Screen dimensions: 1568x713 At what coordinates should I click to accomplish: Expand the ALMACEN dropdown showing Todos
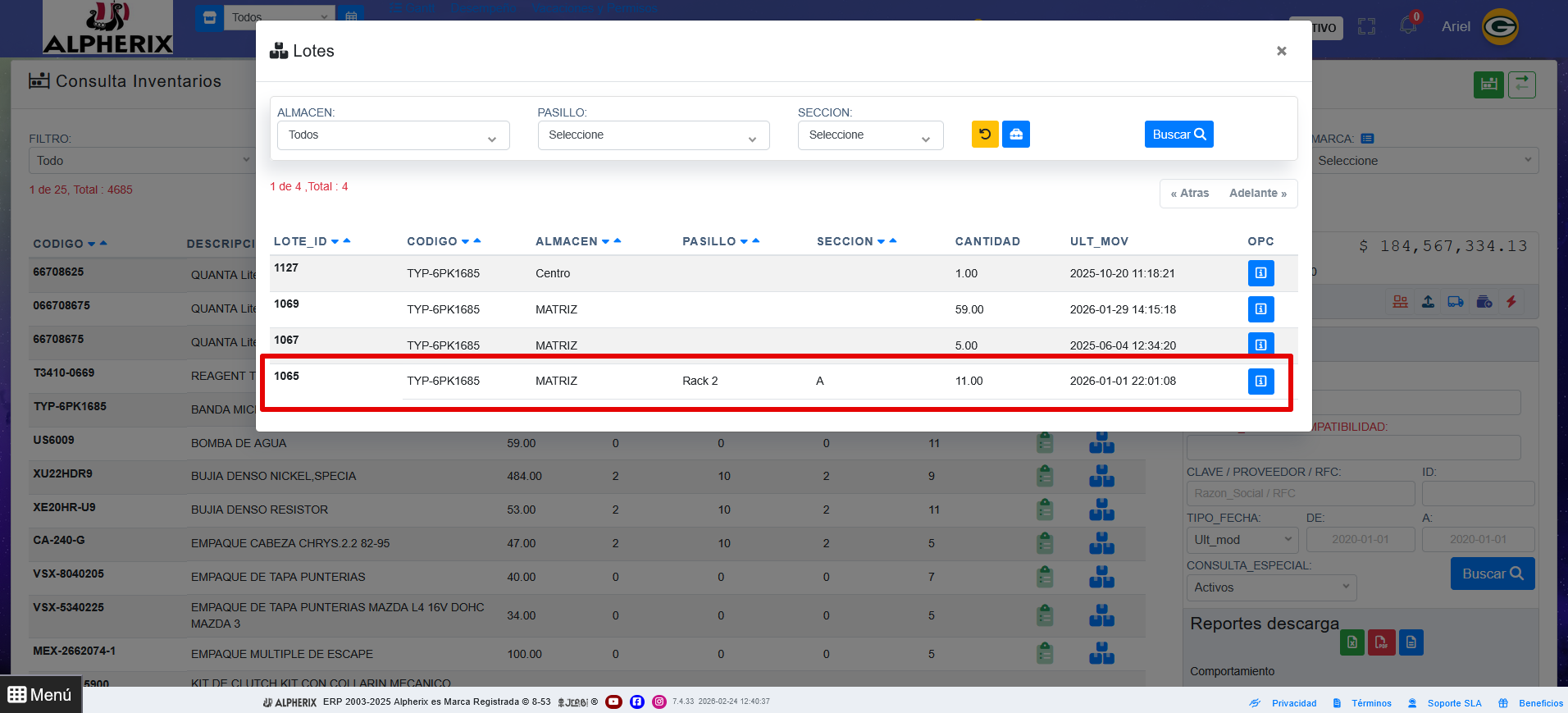[x=394, y=135]
